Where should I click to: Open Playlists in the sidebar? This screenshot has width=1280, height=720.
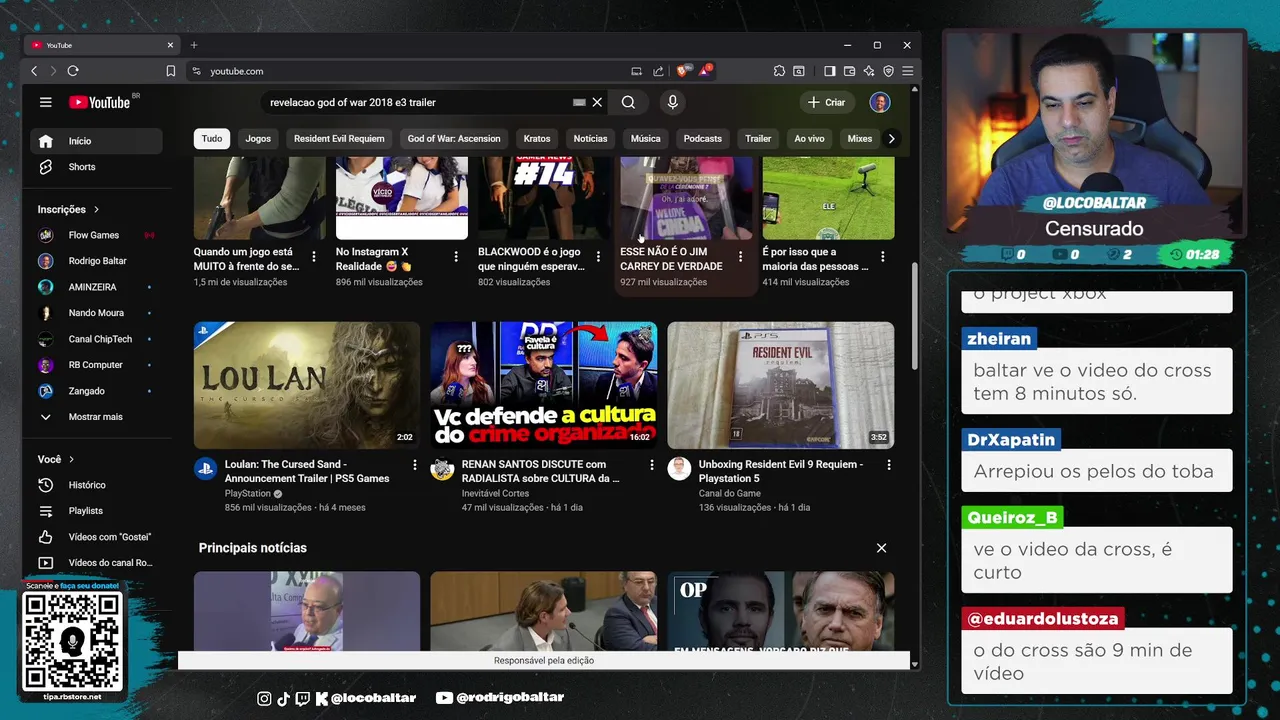96,511
